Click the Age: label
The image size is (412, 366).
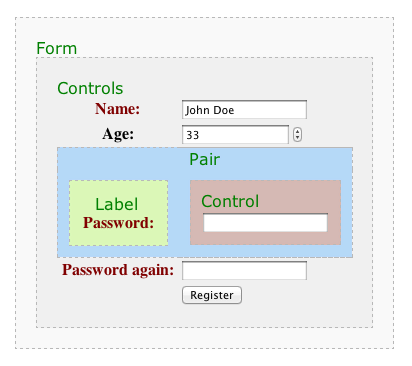[x=118, y=134]
